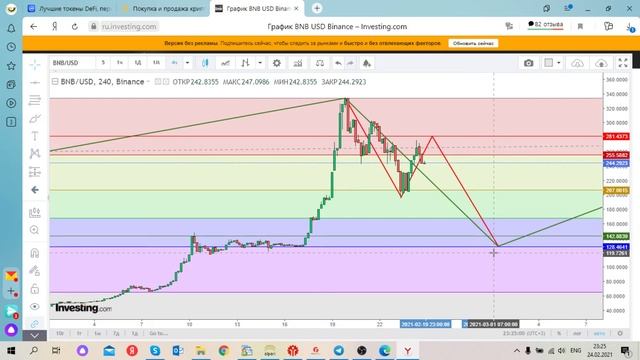
Task: Switch to the DeFi tokens browser tab
Action: (x=69, y=8)
